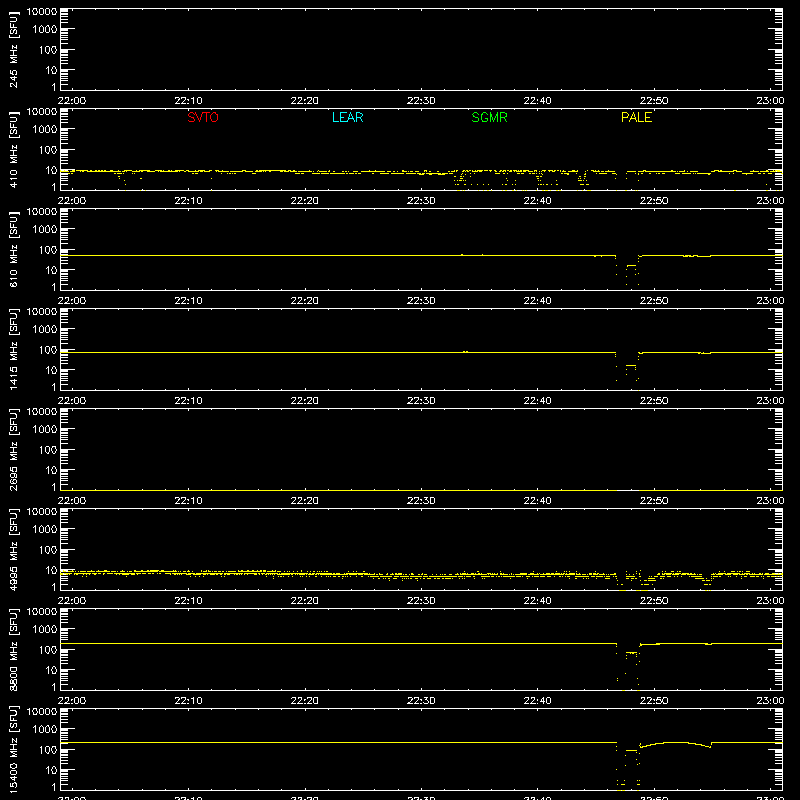Select the 15400 MHz [SFU] axis title
The width and height of the screenshot is (800, 800).
tap(14, 749)
